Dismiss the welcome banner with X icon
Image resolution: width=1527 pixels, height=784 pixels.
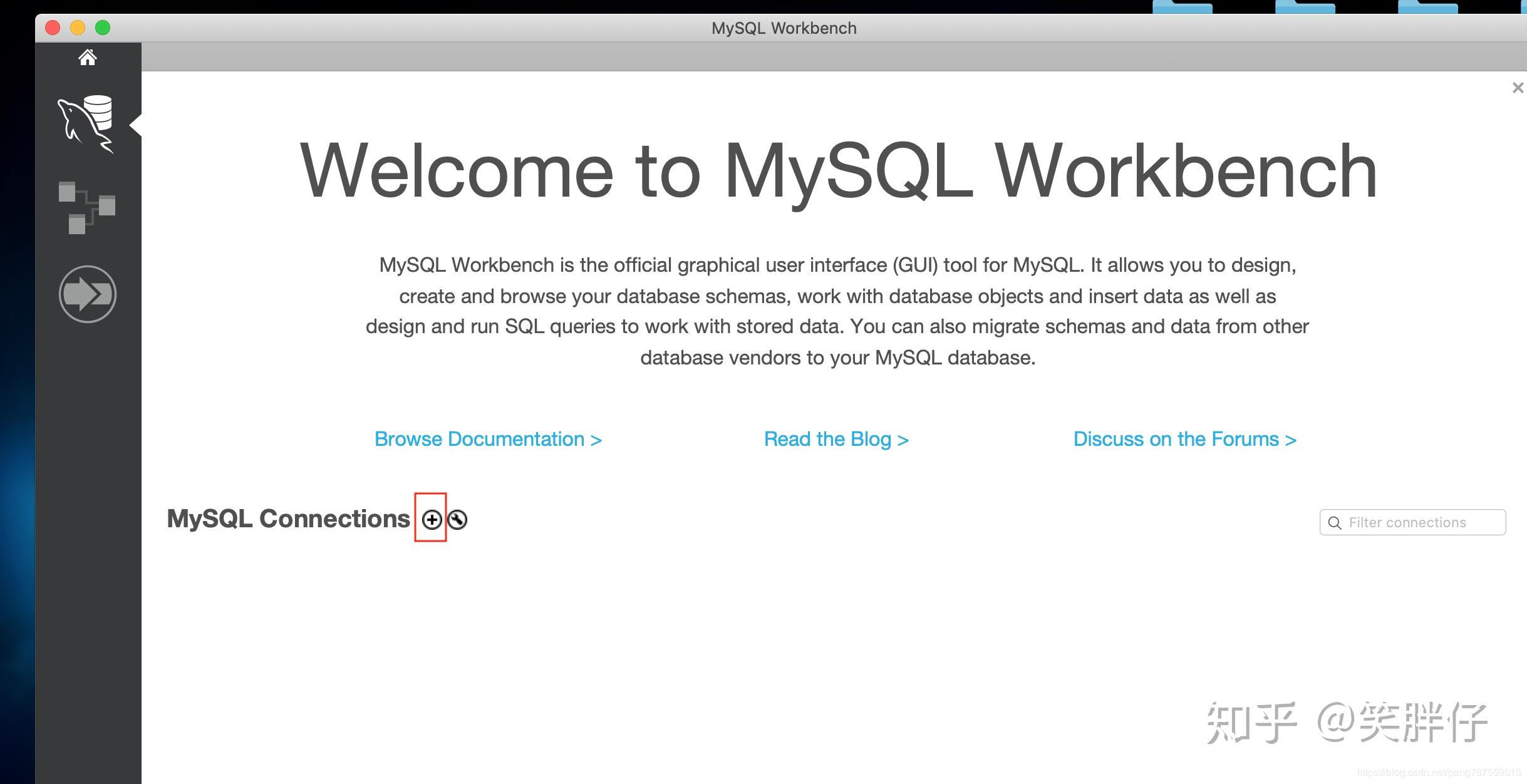point(1517,87)
